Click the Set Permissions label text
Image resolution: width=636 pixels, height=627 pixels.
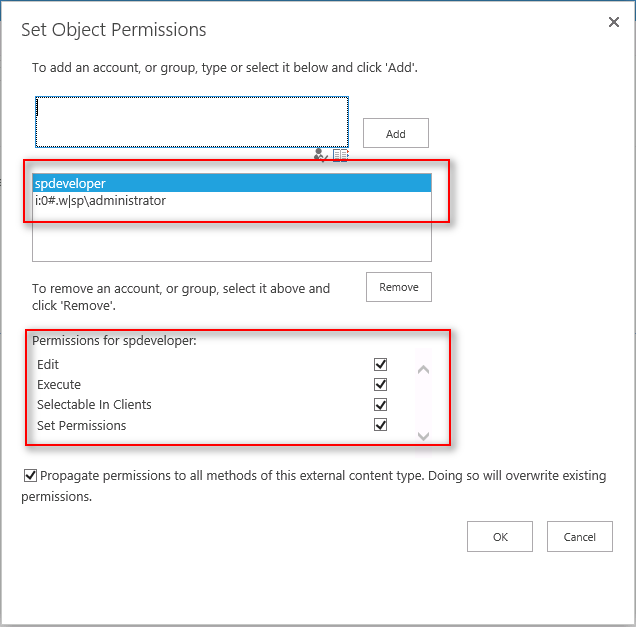(82, 425)
